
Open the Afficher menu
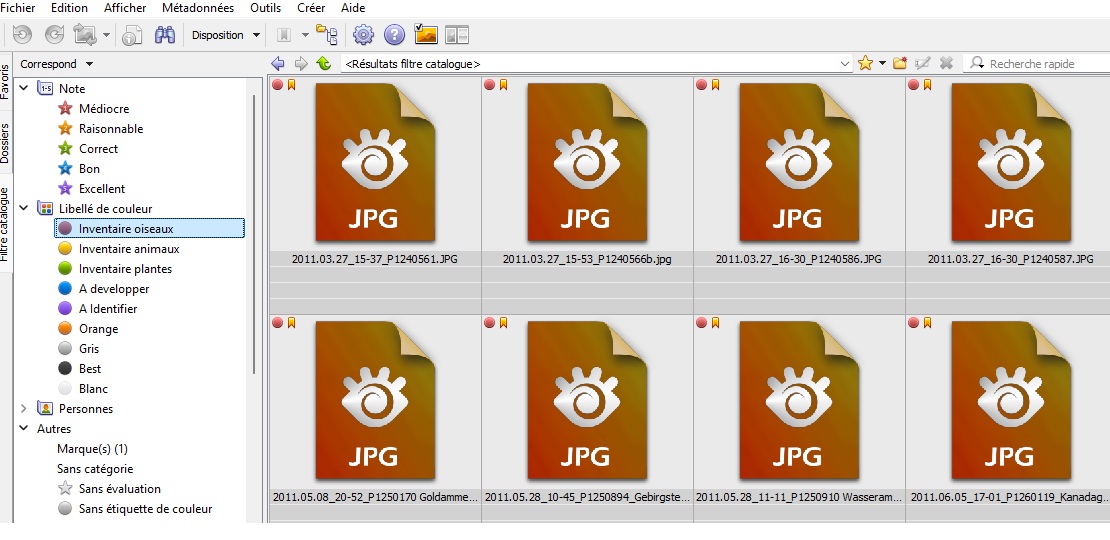[x=125, y=8]
